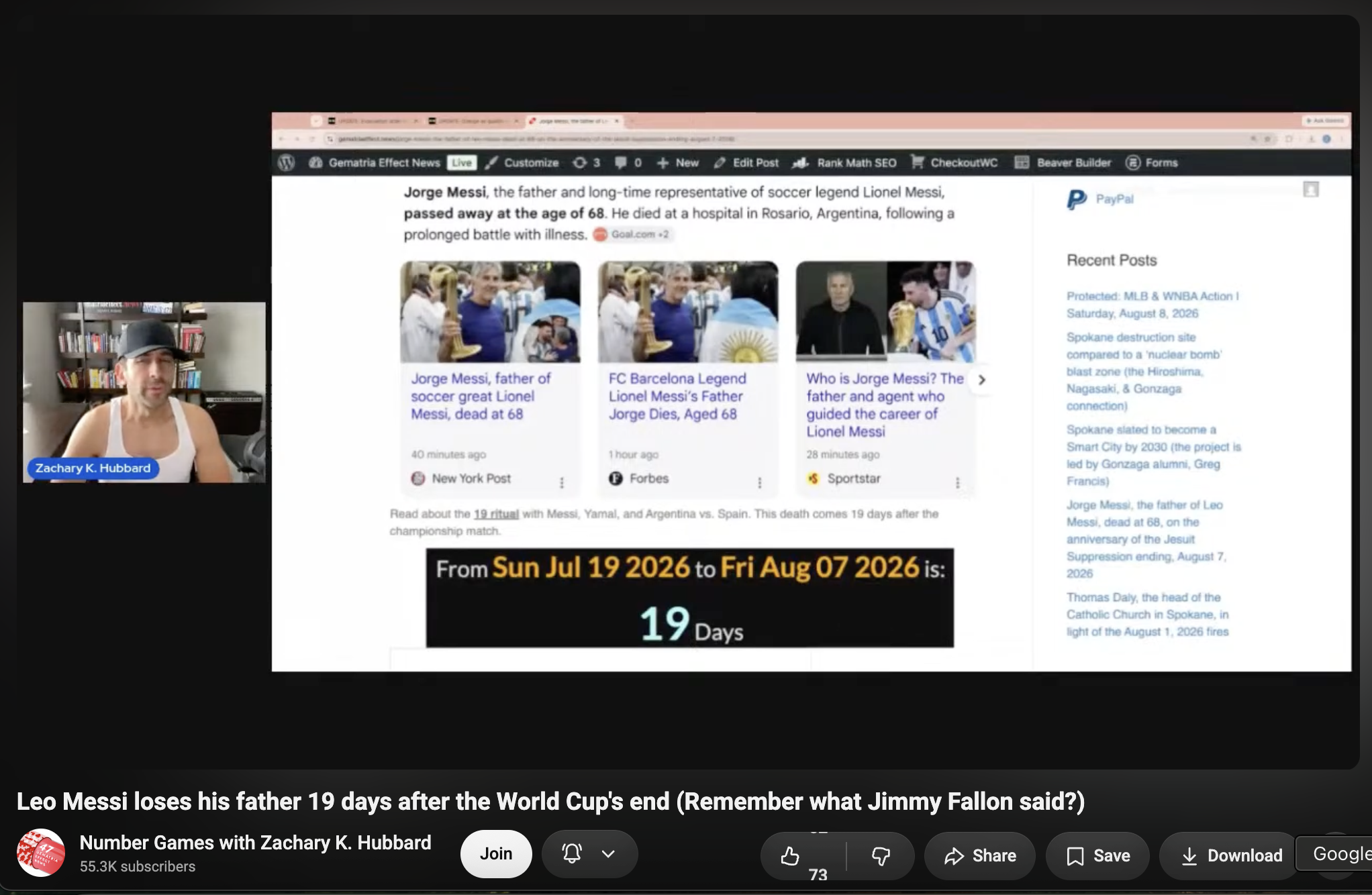The height and width of the screenshot is (895, 1372).
Task: Click the Zachary K. Hubbard webcam overlay
Action: pyautogui.click(x=144, y=392)
